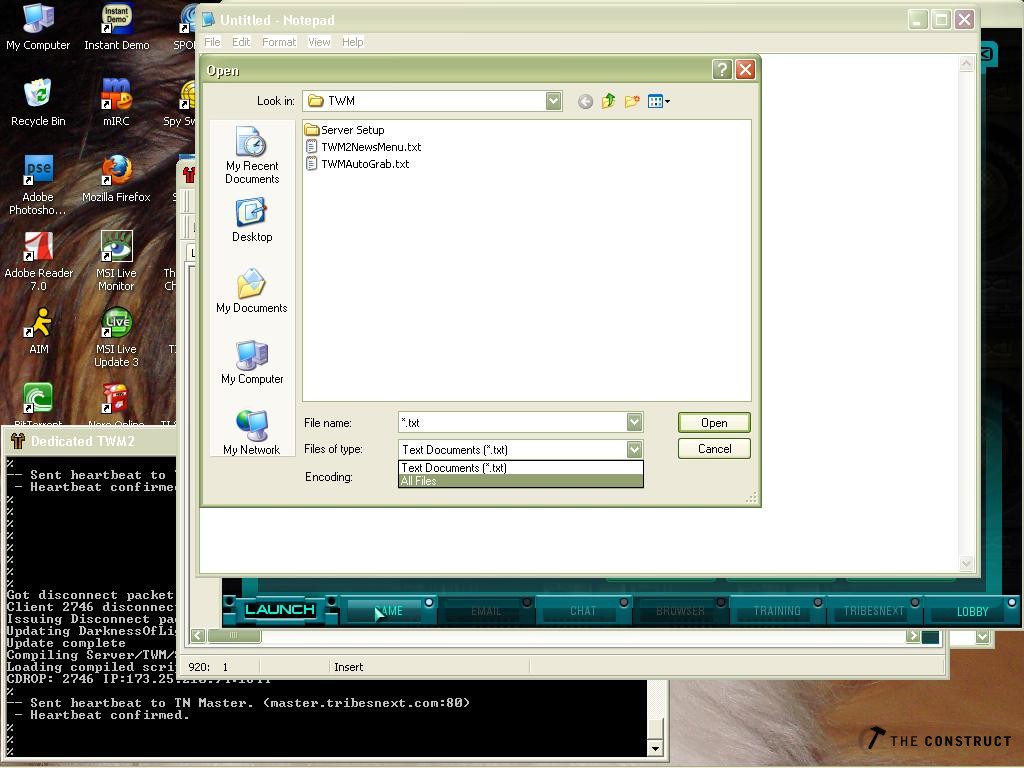Switch to the CHAT tab in game window
1024x768 pixels.
pos(583,611)
